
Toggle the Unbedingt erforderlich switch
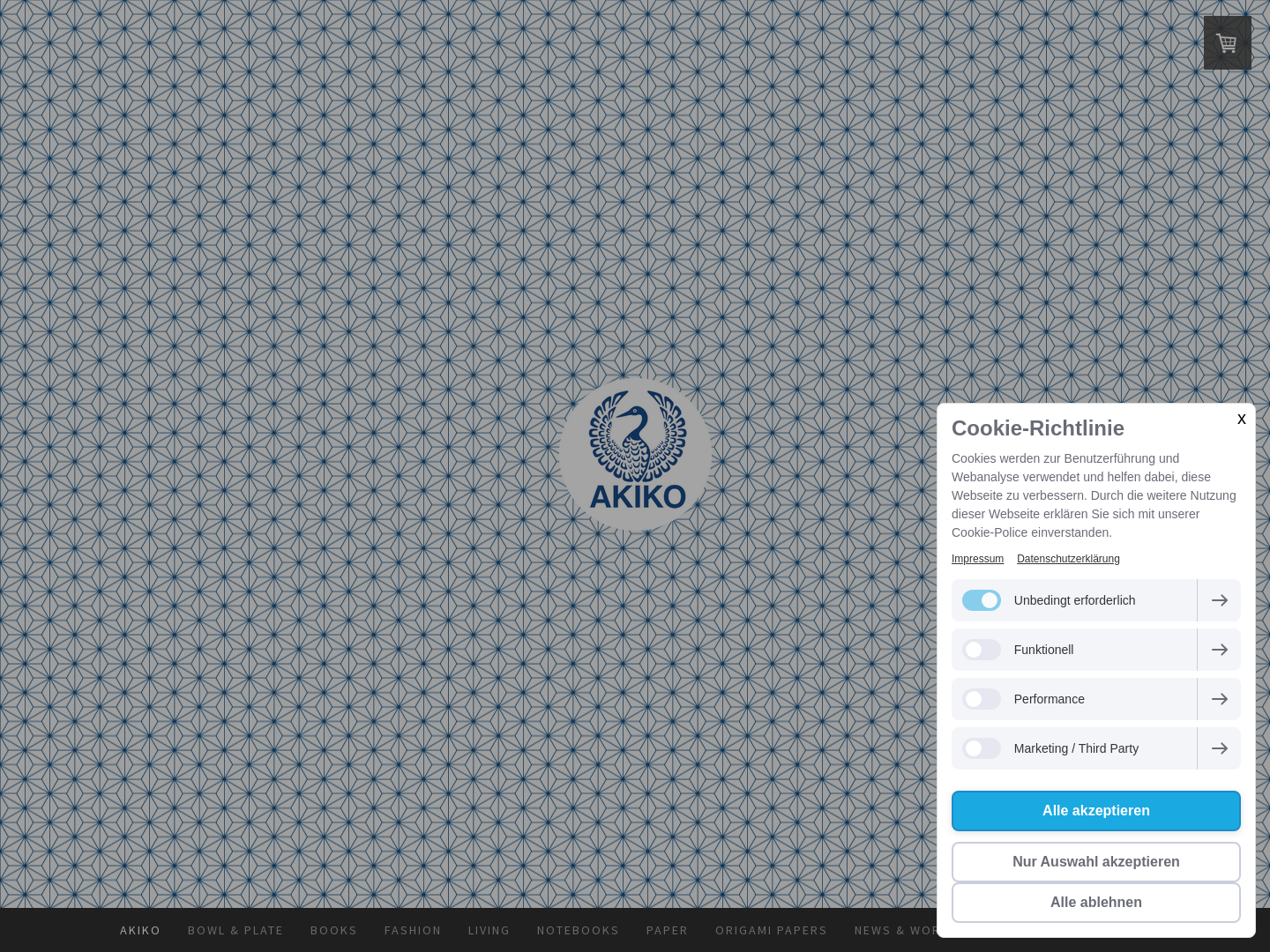click(x=982, y=600)
